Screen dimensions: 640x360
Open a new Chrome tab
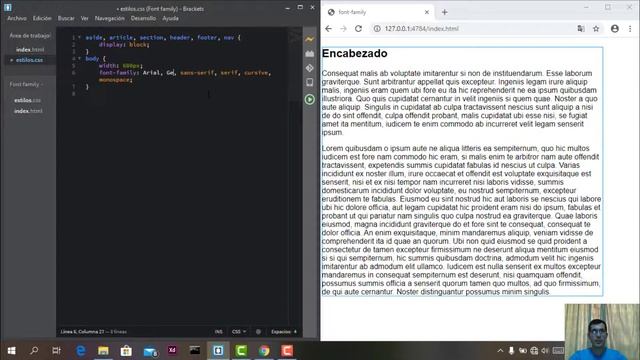point(444,12)
